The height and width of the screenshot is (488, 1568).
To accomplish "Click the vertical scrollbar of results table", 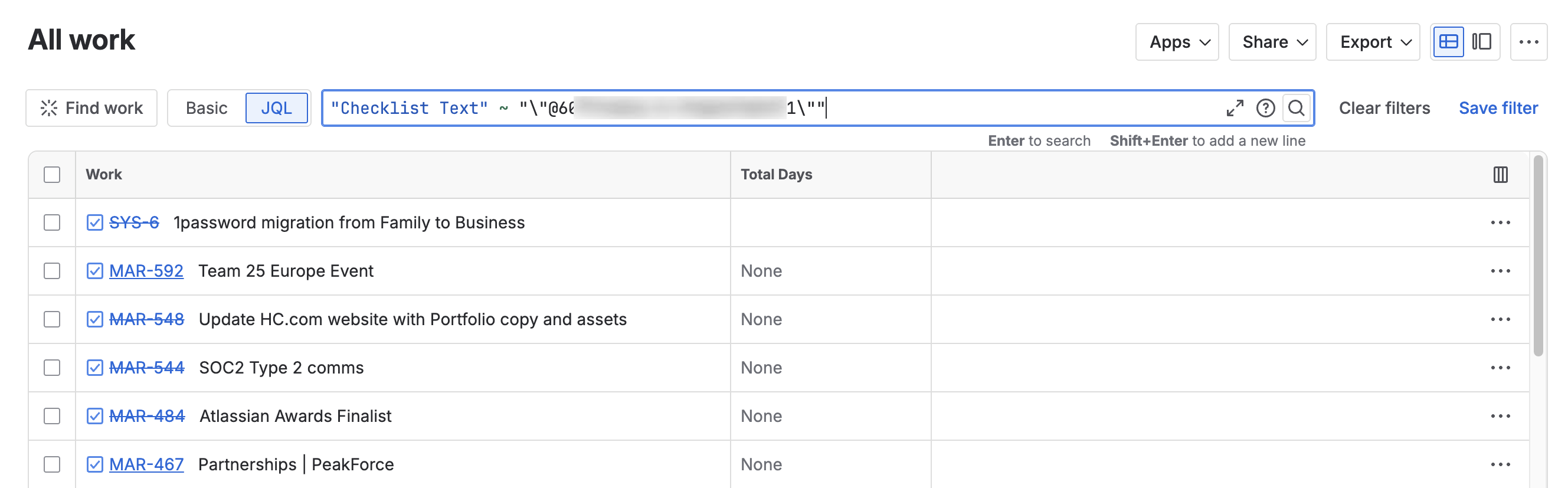I will pos(1538,256).
